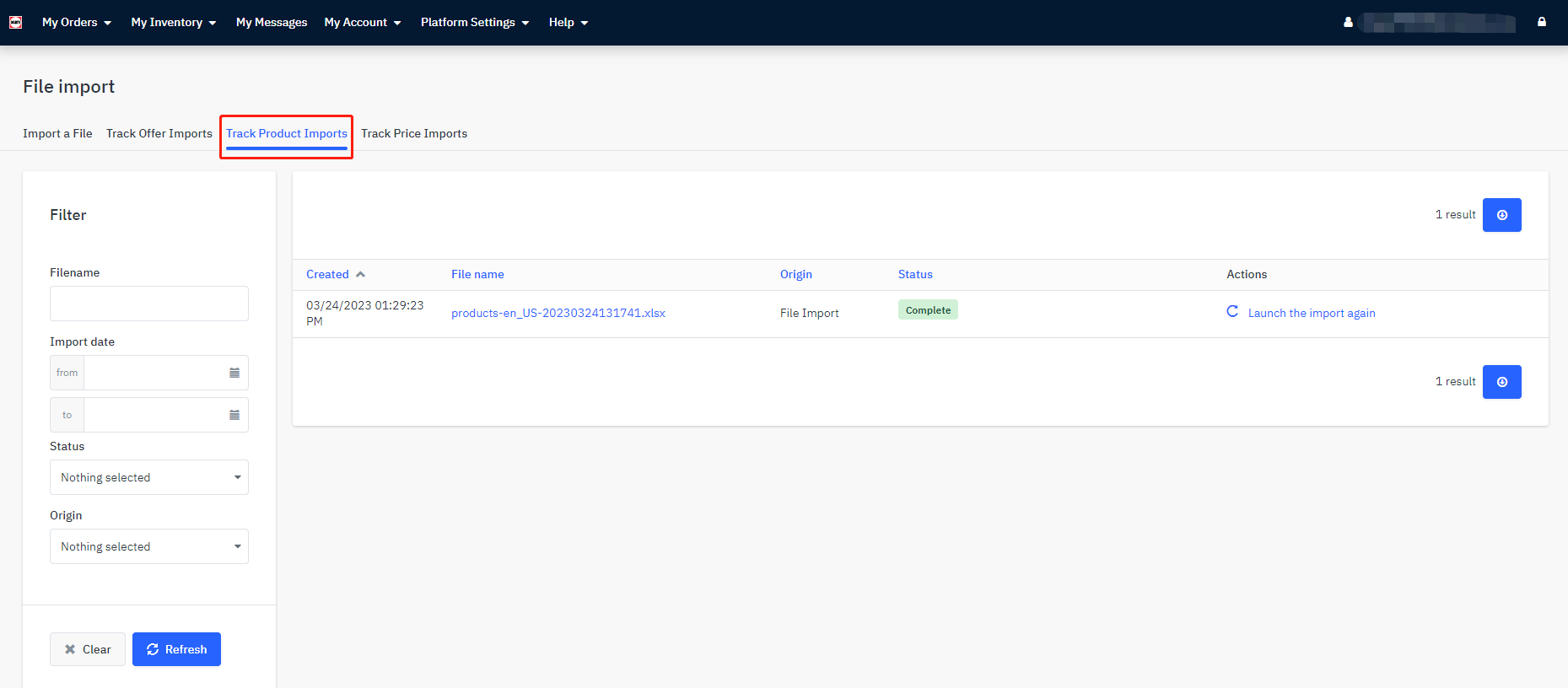Click the user profile icon
Screen dimensions: 1568x688
coord(1348,23)
